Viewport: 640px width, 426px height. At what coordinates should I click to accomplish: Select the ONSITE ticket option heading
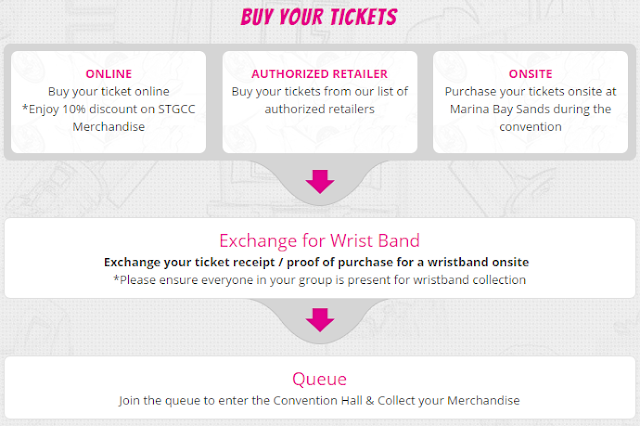point(530,74)
